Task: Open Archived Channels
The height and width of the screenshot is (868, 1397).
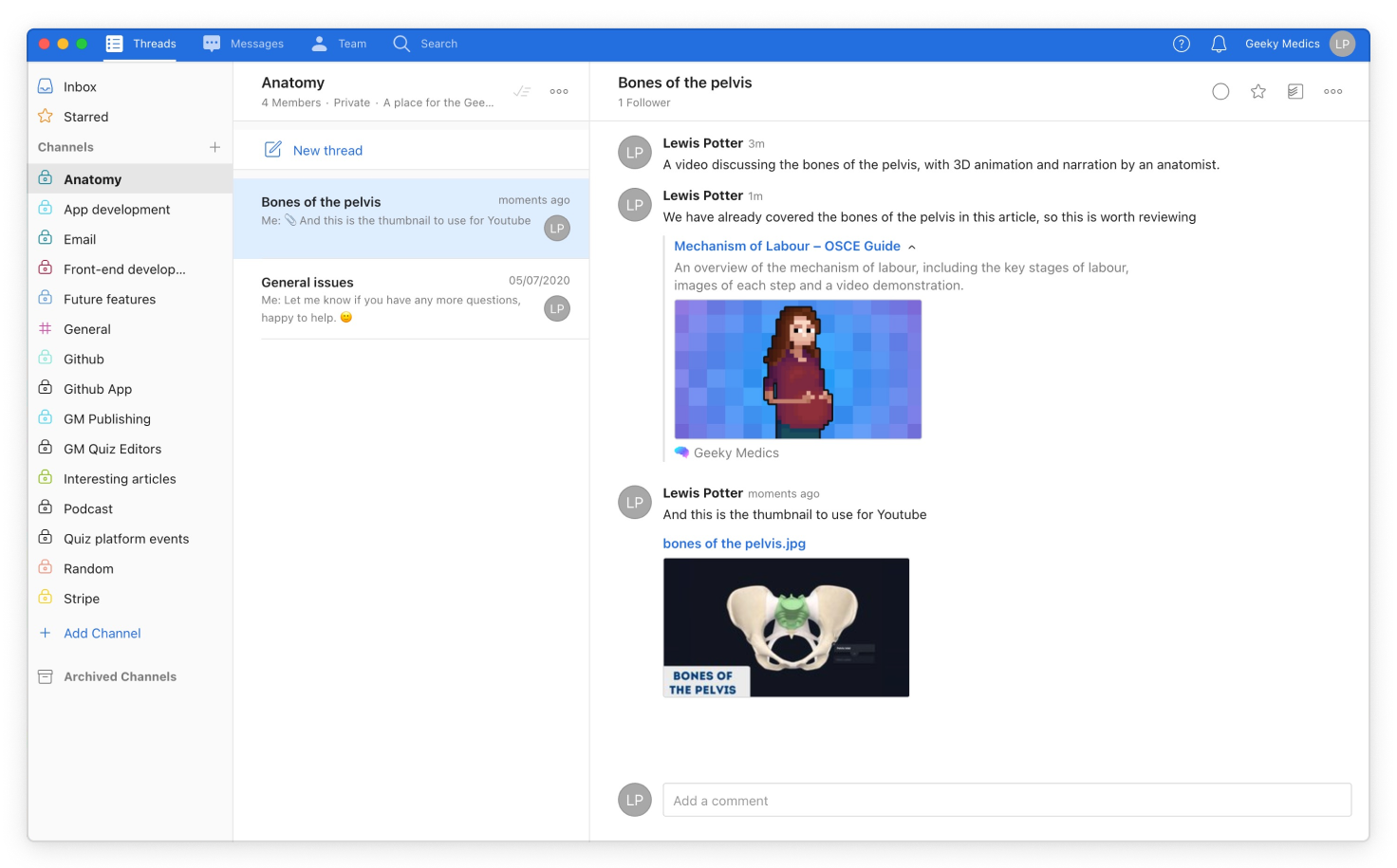Action: [x=120, y=676]
